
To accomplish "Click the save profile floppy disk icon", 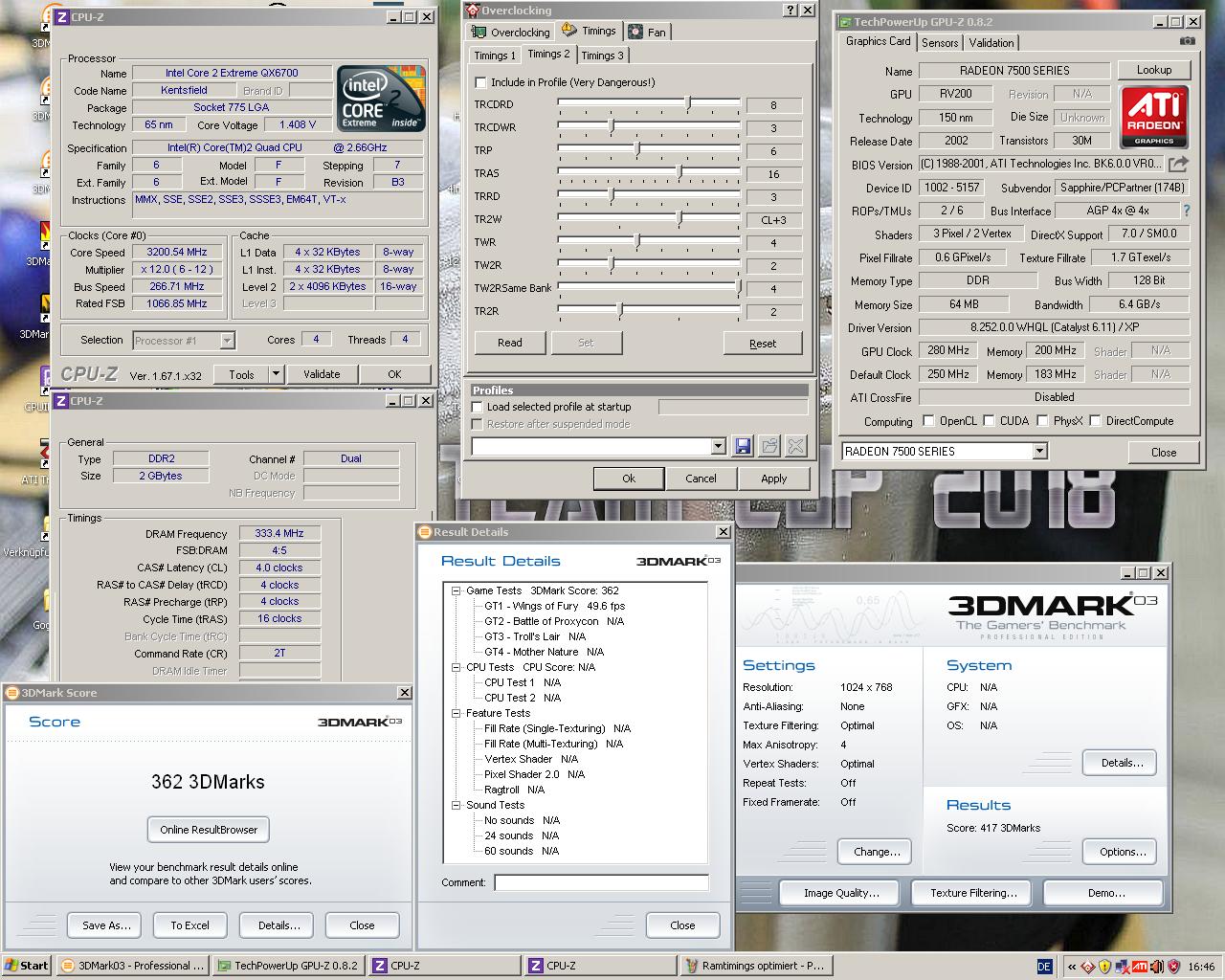I will click(x=743, y=446).
